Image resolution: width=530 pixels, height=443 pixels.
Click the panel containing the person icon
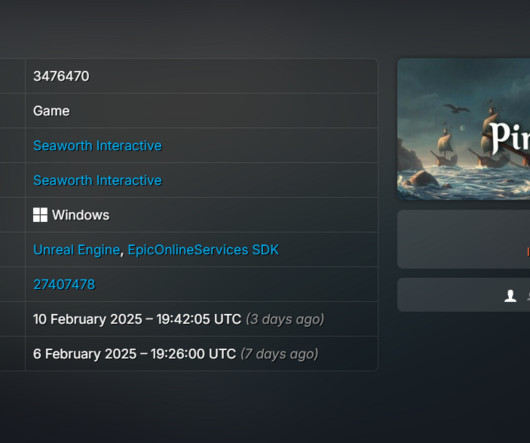(463, 295)
